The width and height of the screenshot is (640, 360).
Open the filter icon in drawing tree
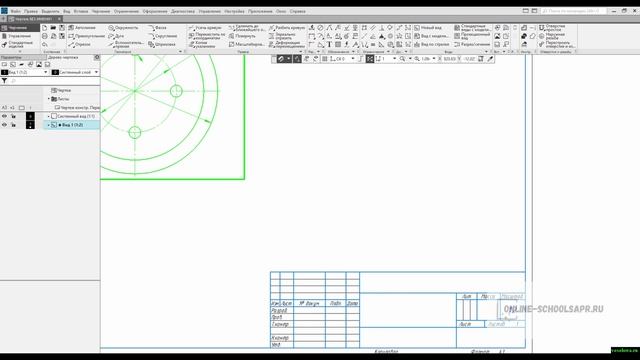coord(4,81)
